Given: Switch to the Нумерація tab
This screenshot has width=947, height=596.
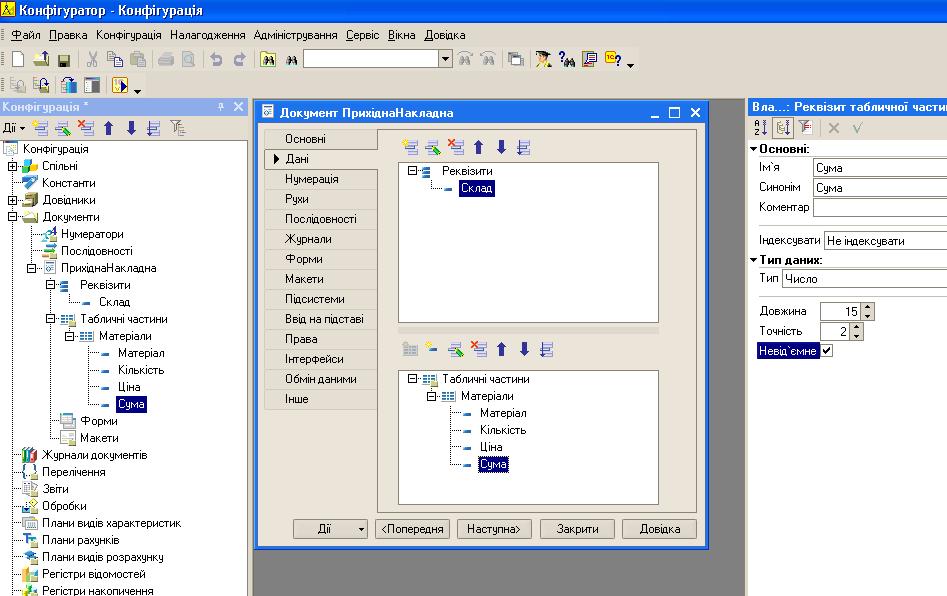Looking at the screenshot, I should 321,179.
